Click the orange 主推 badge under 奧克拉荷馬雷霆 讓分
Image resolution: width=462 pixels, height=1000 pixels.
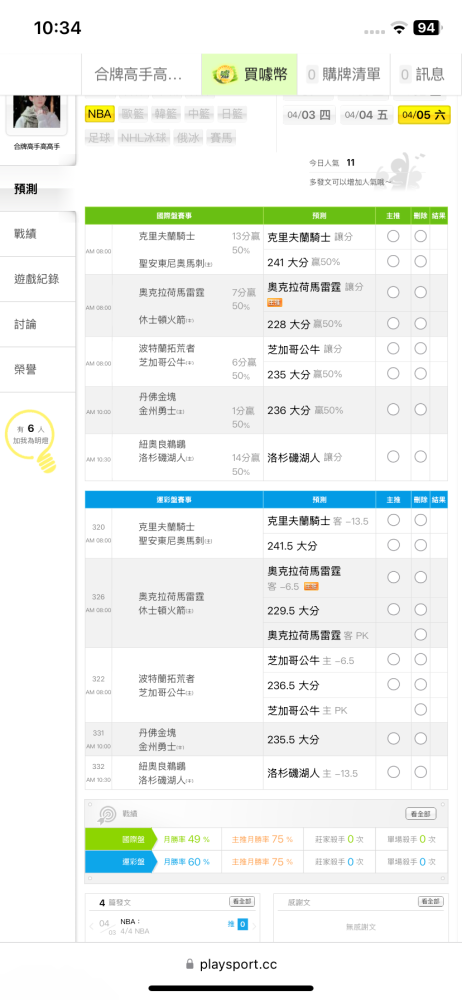pyautogui.click(x=274, y=302)
